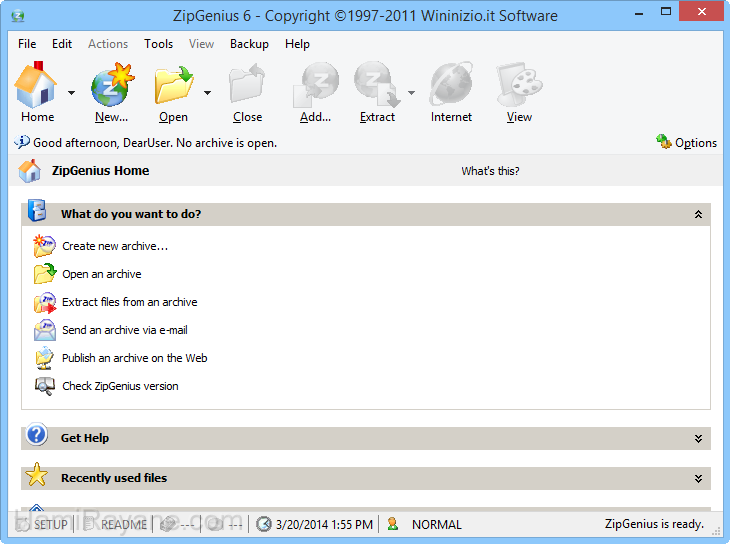Click the NORMAL user mode status indicator
Image resolution: width=730 pixels, height=544 pixels.
point(436,524)
